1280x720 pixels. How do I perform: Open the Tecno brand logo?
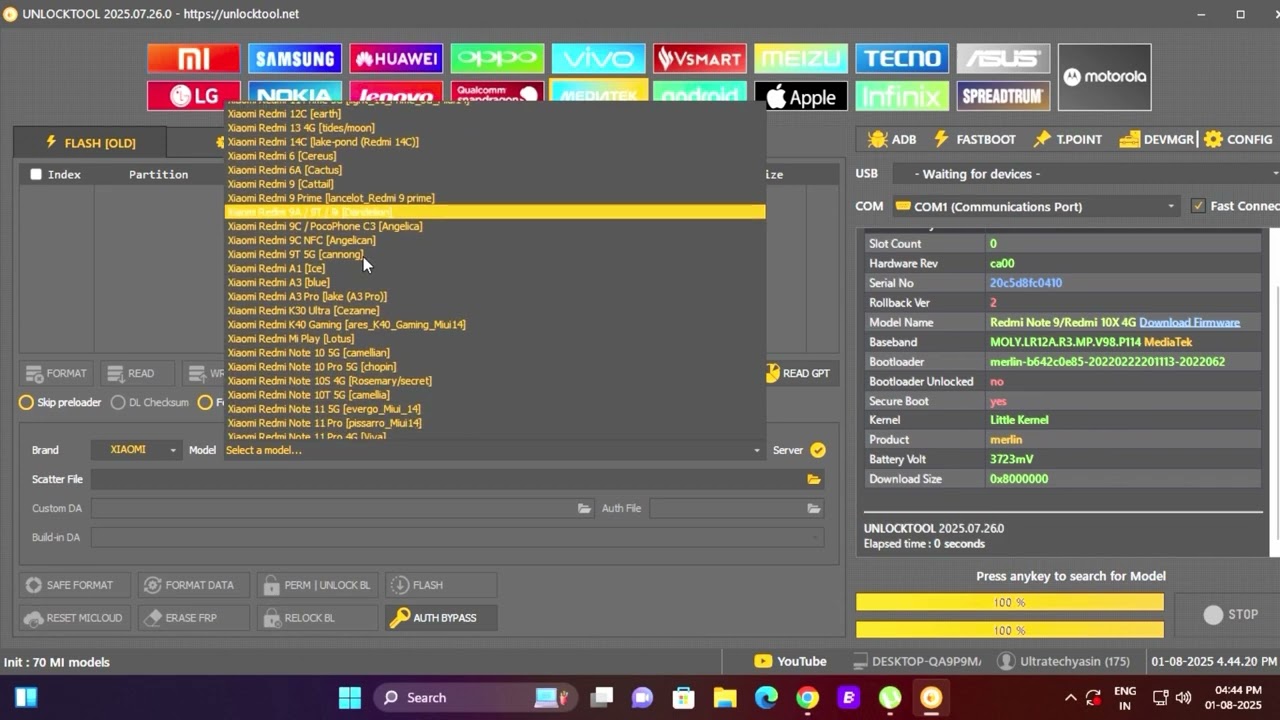(902, 59)
